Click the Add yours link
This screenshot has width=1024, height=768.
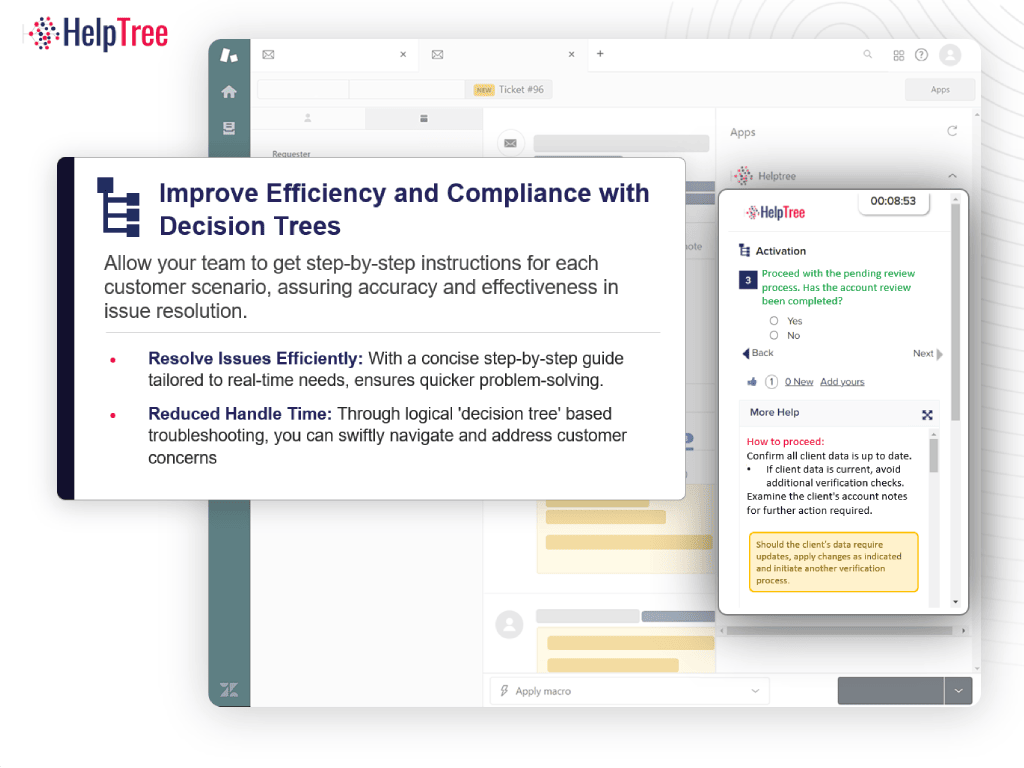tap(842, 382)
